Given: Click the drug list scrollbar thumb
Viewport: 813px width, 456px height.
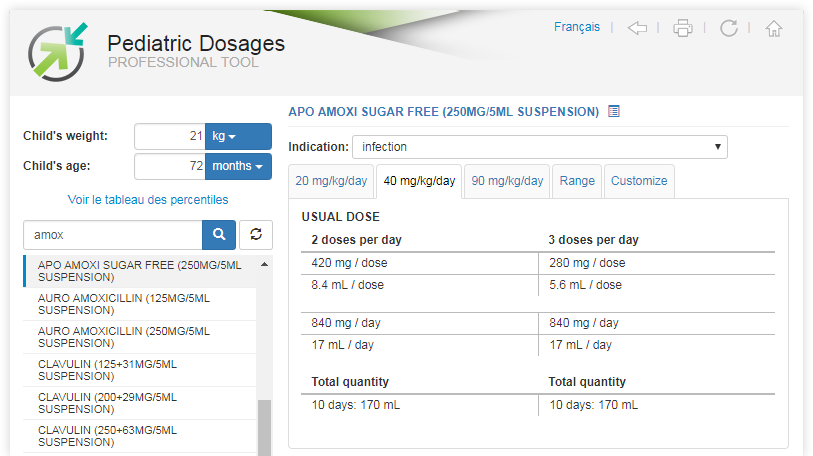Looking at the screenshot, I should click(264, 427).
